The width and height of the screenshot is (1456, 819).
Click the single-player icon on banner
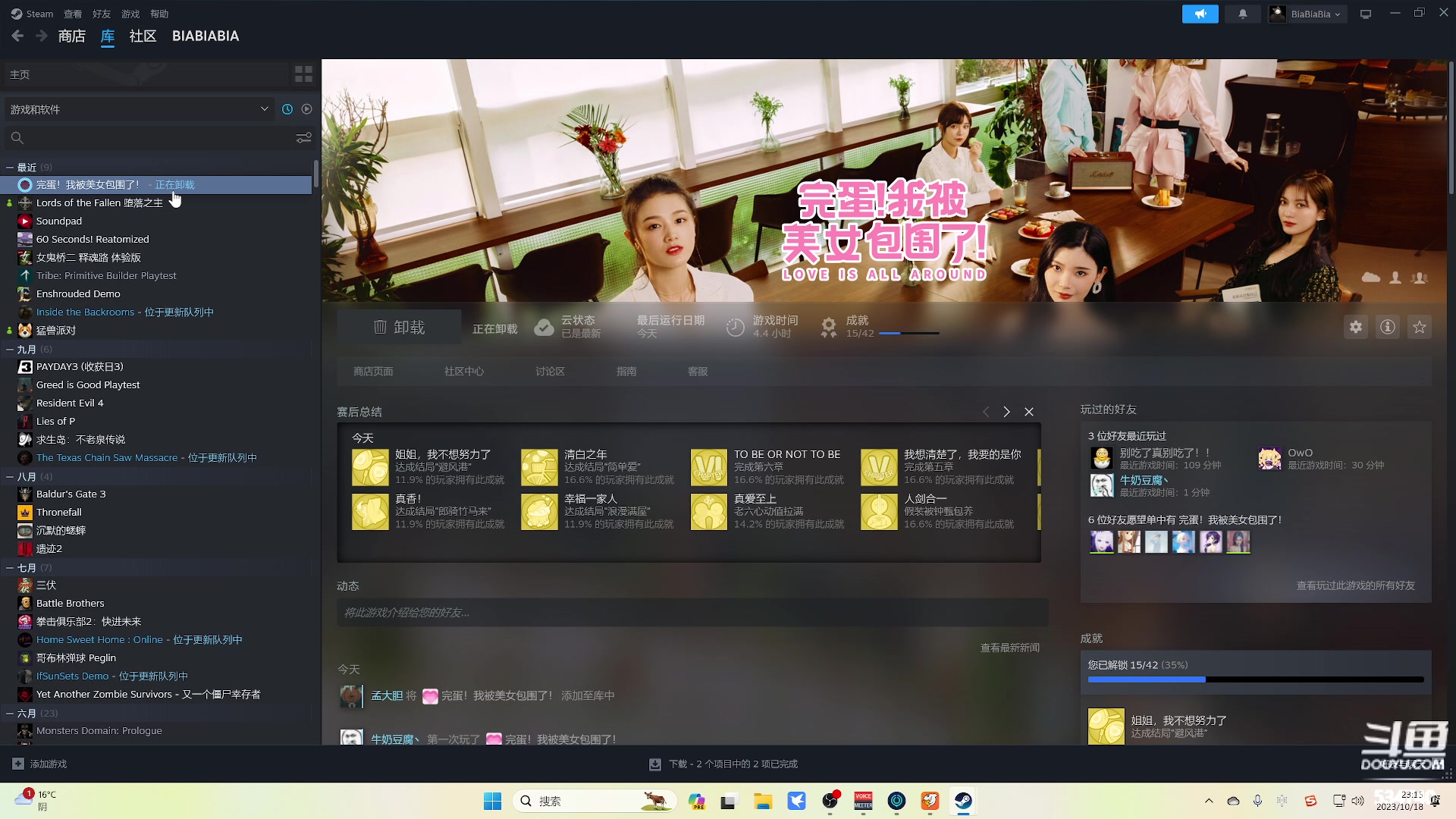point(1395,278)
